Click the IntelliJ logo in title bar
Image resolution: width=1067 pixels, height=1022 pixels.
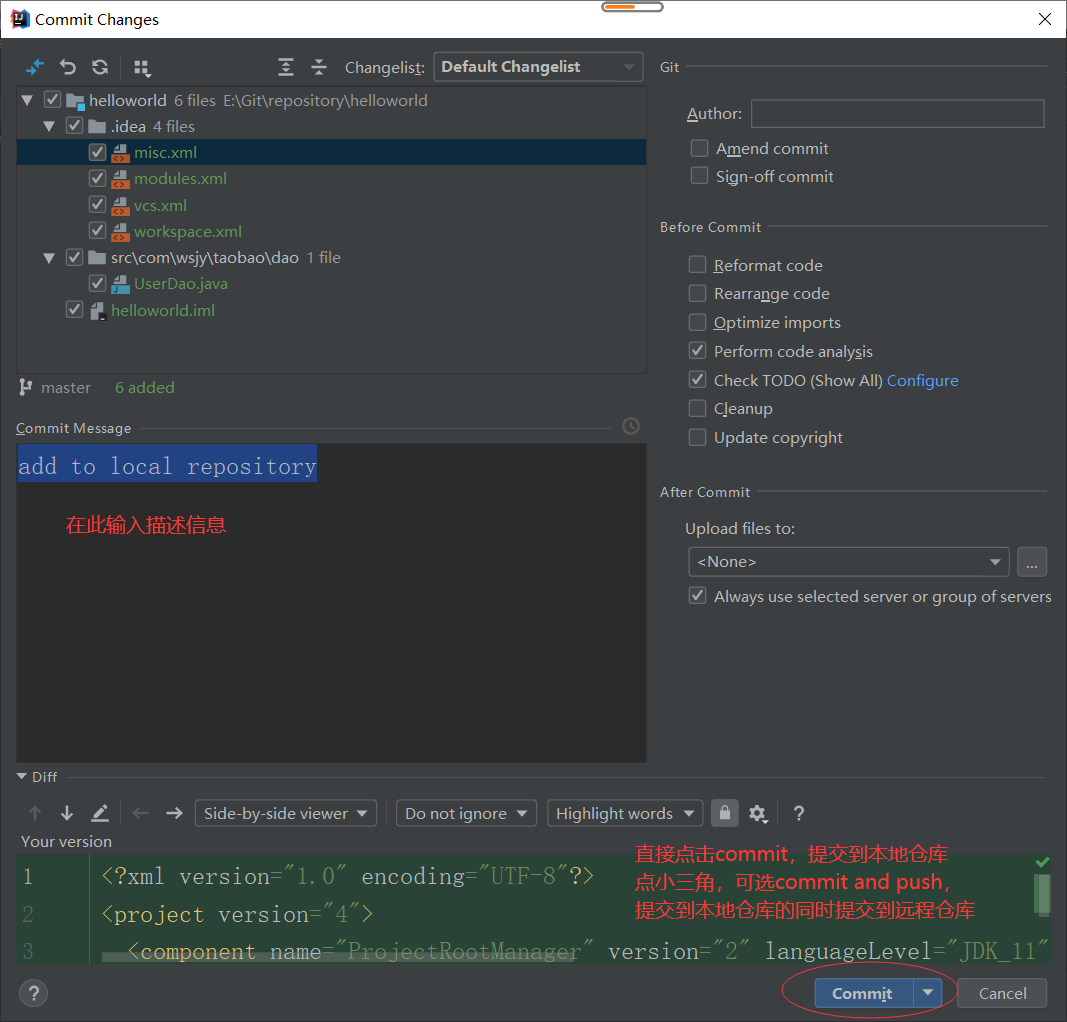pyautogui.click(x=20, y=19)
